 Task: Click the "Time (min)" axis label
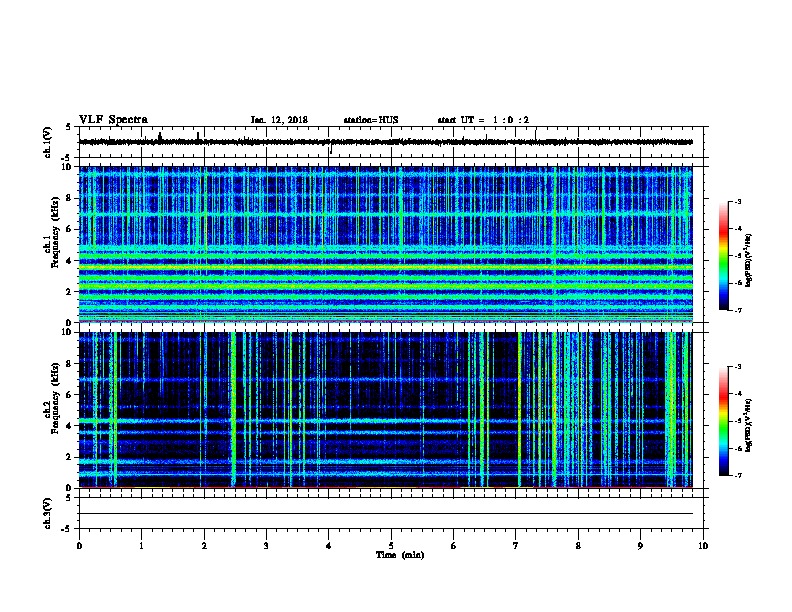400,555
